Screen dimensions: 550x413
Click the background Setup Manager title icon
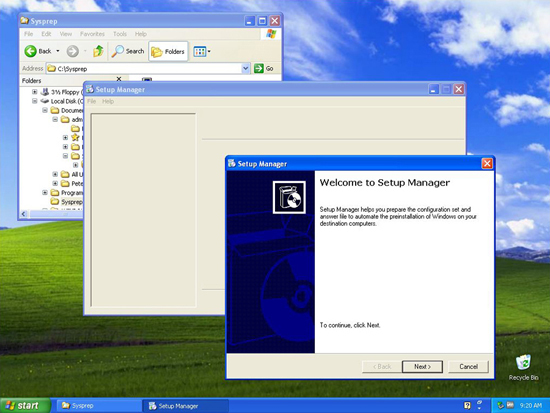tap(90, 89)
